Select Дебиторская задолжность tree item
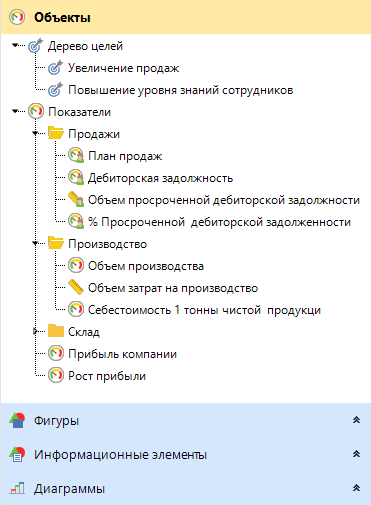This screenshot has width=371, height=505. coord(160,178)
